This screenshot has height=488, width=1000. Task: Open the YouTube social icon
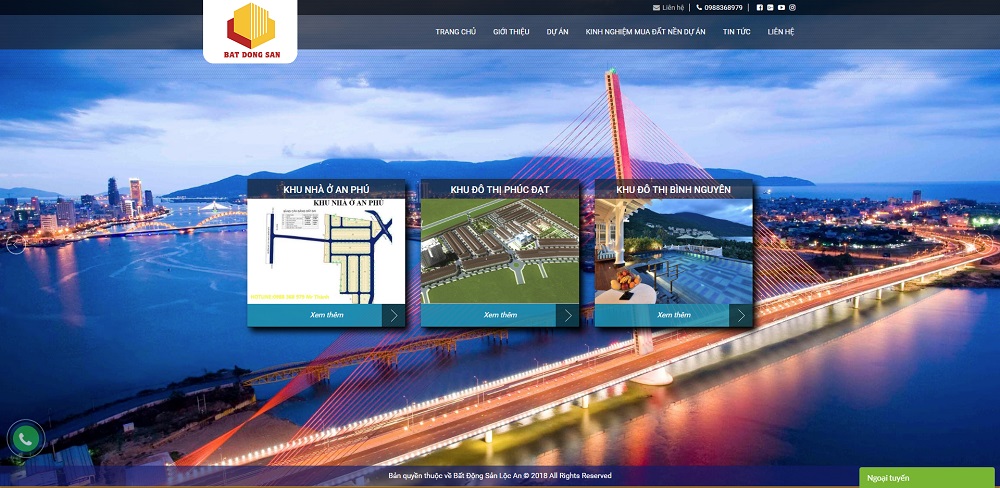(781, 8)
